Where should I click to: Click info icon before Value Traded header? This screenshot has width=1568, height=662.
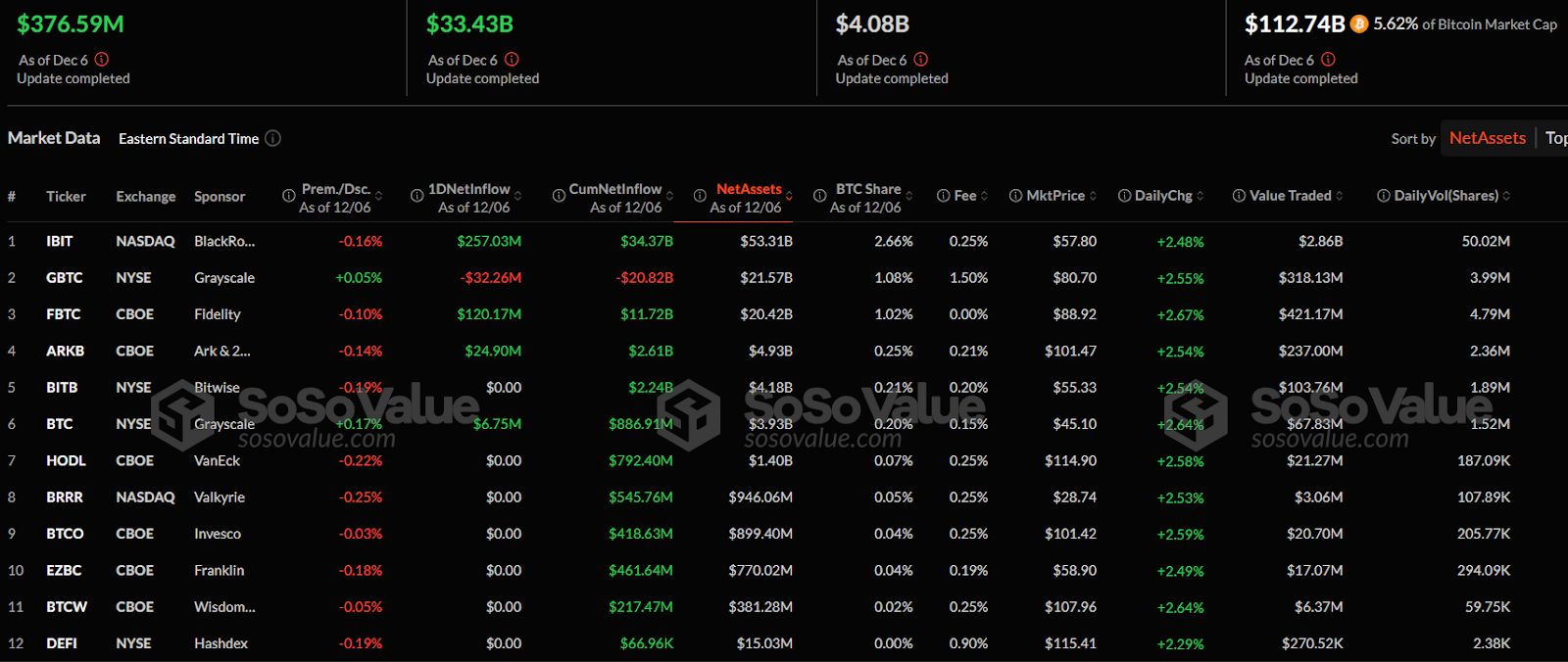click(x=1239, y=196)
